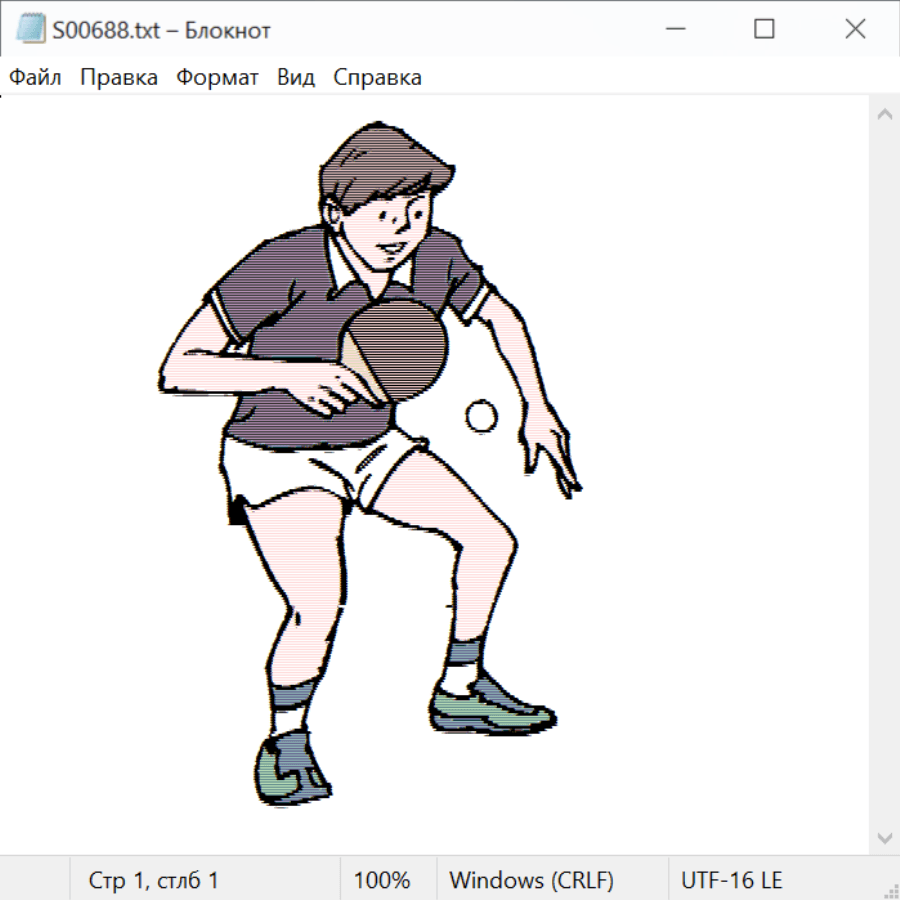Open the Правка menu
This screenshot has height=900, width=900.
119,78
